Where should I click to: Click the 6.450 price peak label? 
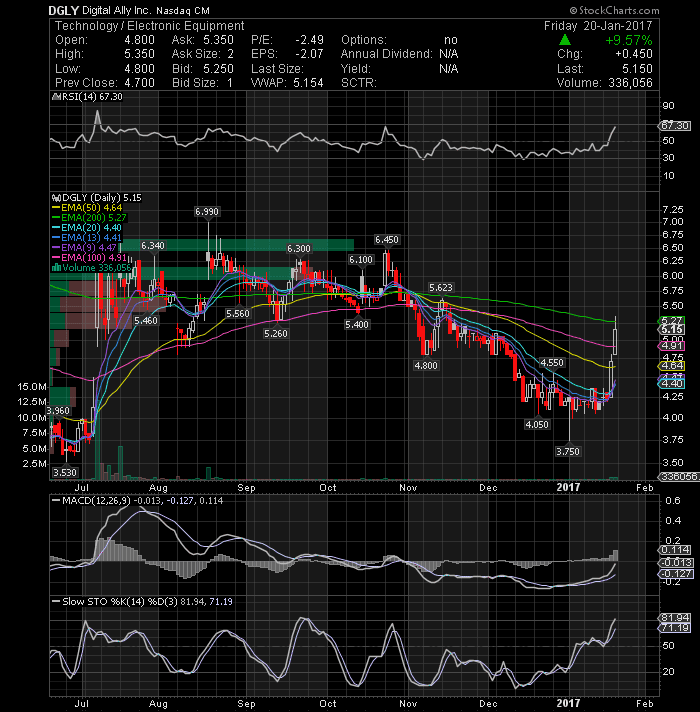pos(387,240)
